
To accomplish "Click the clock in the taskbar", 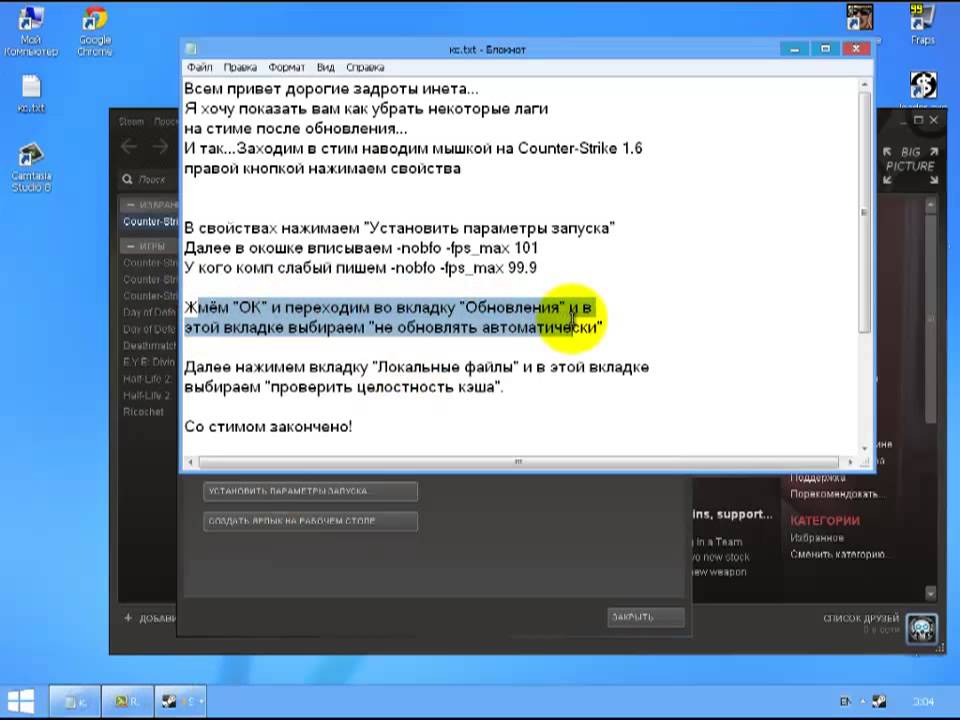I will 923,702.
